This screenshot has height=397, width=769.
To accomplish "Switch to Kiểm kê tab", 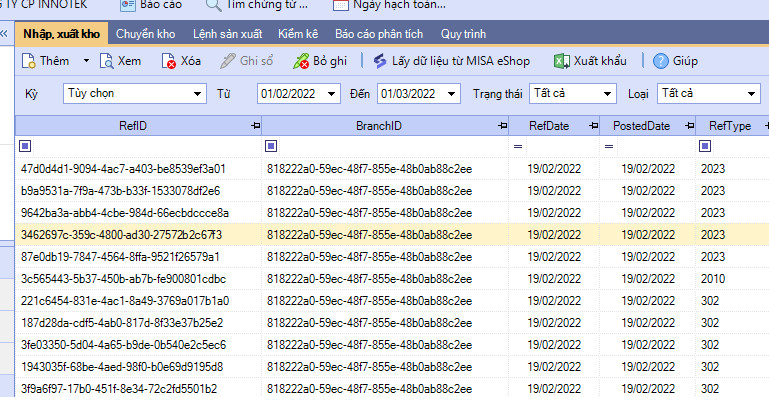I will (x=298, y=34).
